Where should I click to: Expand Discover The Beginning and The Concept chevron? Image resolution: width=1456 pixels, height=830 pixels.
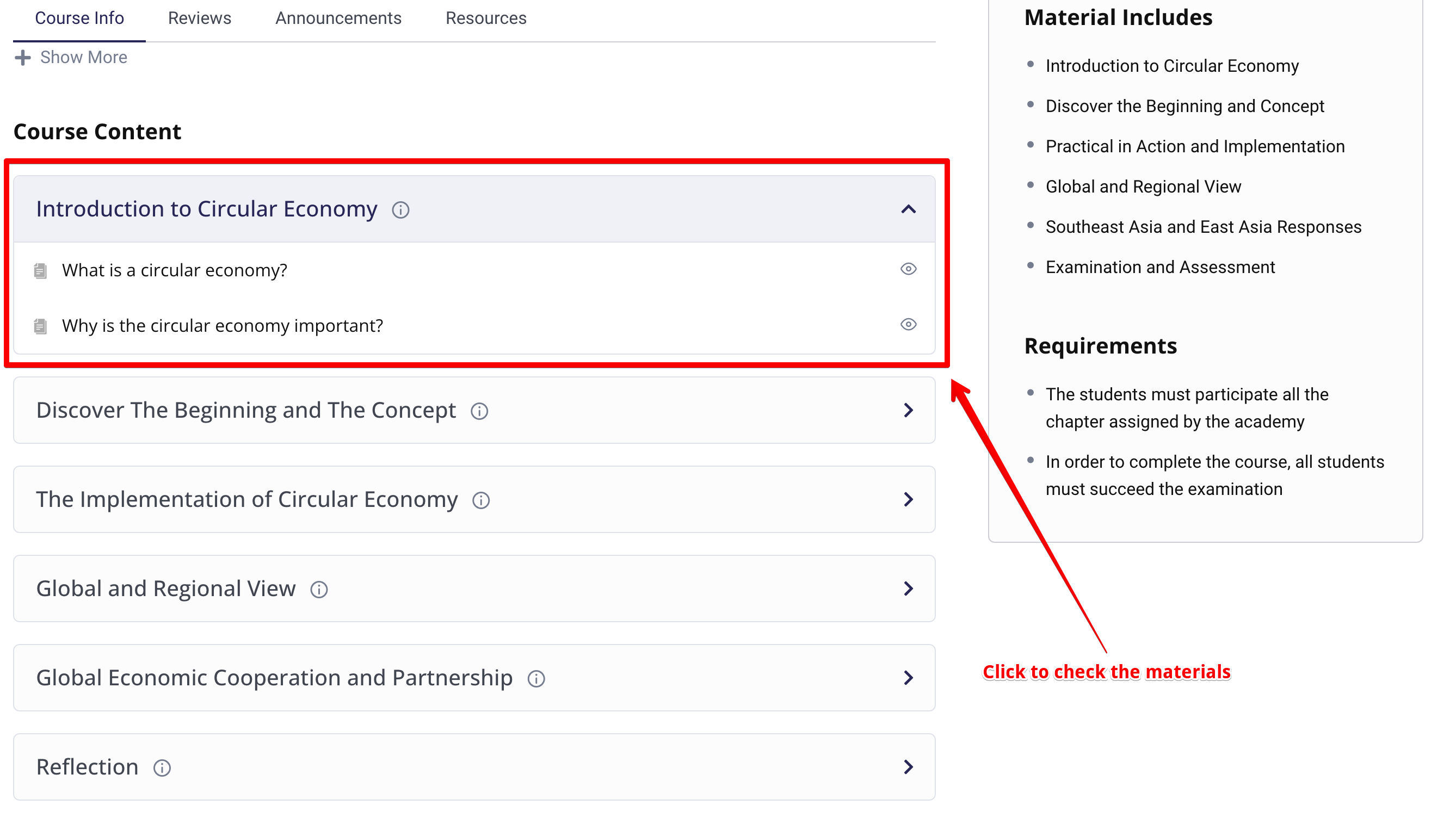pyautogui.click(x=908, y=410)
